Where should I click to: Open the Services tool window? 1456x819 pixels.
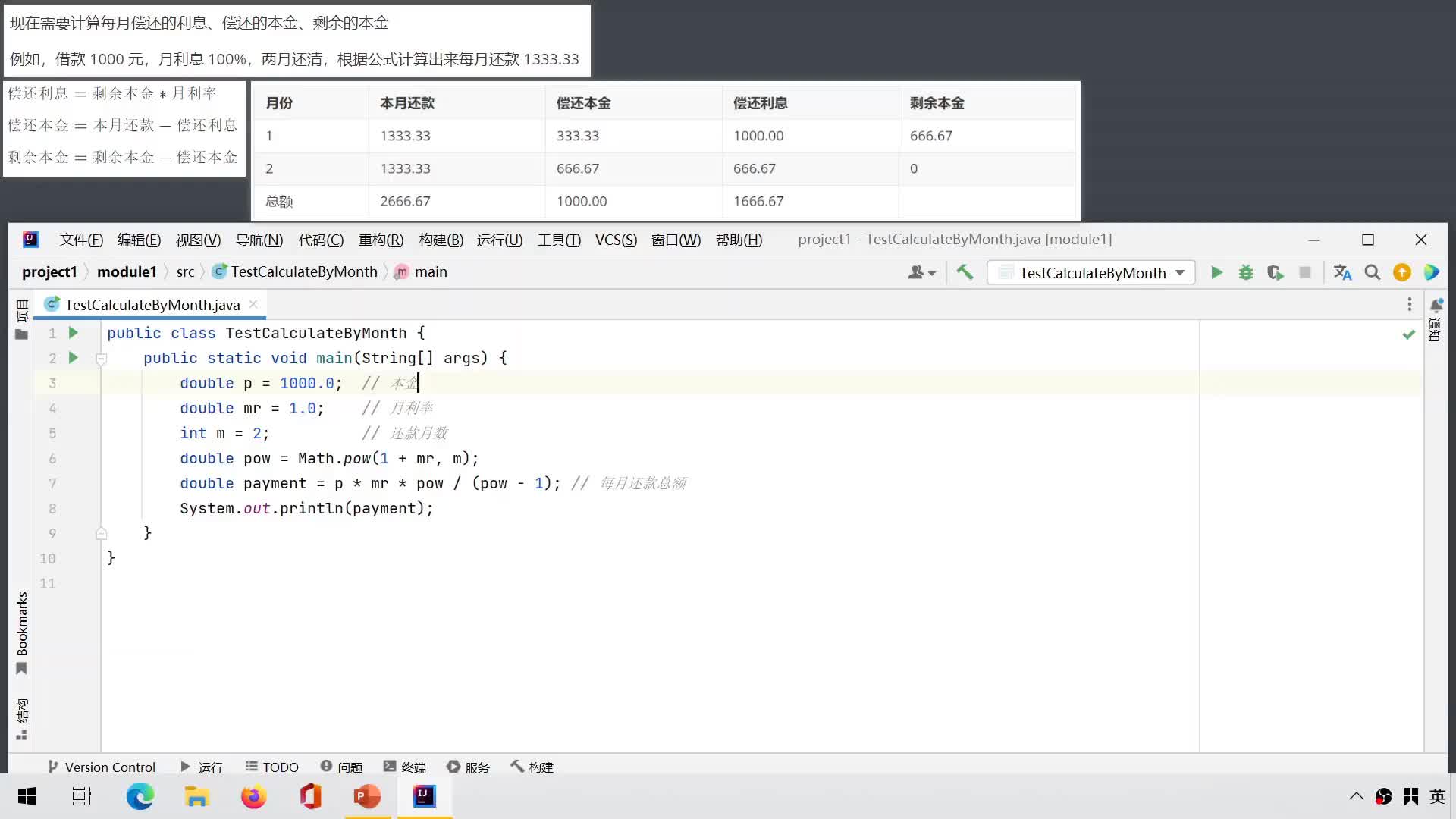468,767
